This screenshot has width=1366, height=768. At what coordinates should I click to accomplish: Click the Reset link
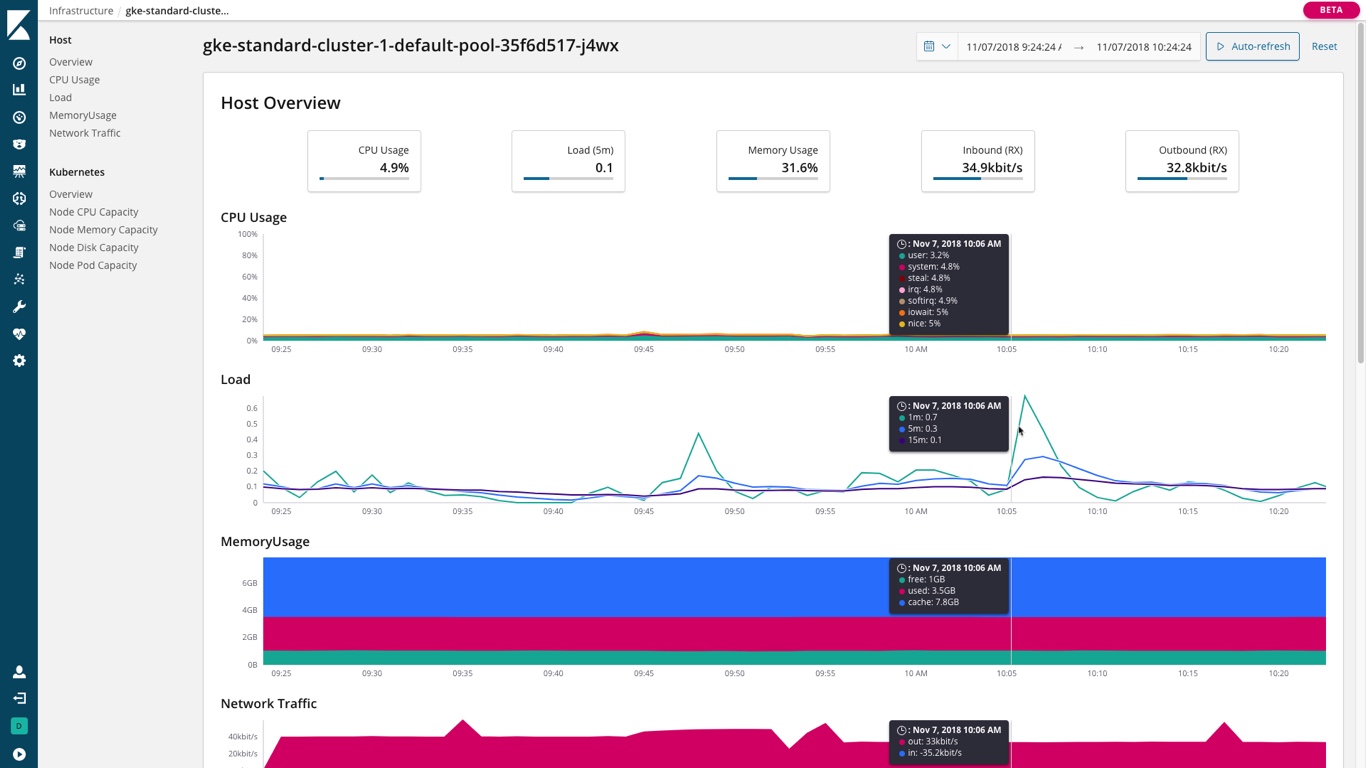[x=1324, y=47]
